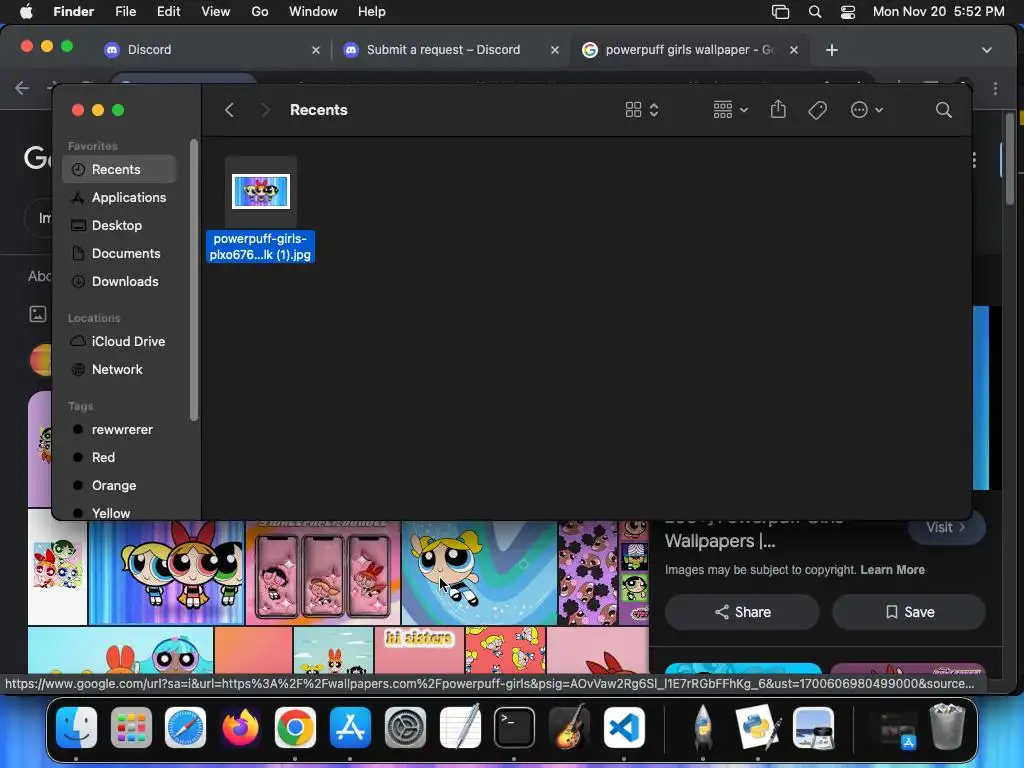Open Terminal from the Dock
This screenshot has width=1024, height=768.
514,728
